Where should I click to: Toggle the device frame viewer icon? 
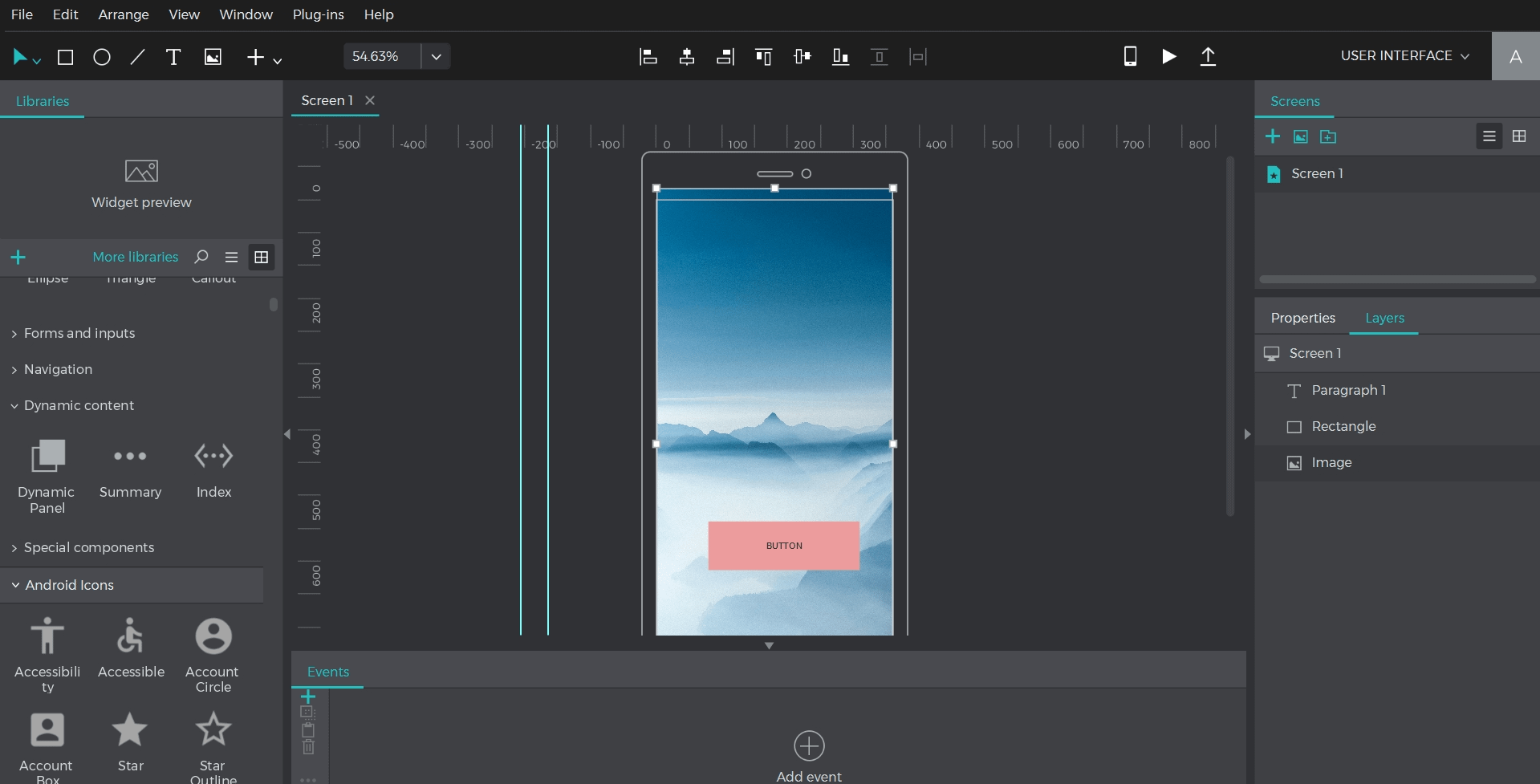1130,56
